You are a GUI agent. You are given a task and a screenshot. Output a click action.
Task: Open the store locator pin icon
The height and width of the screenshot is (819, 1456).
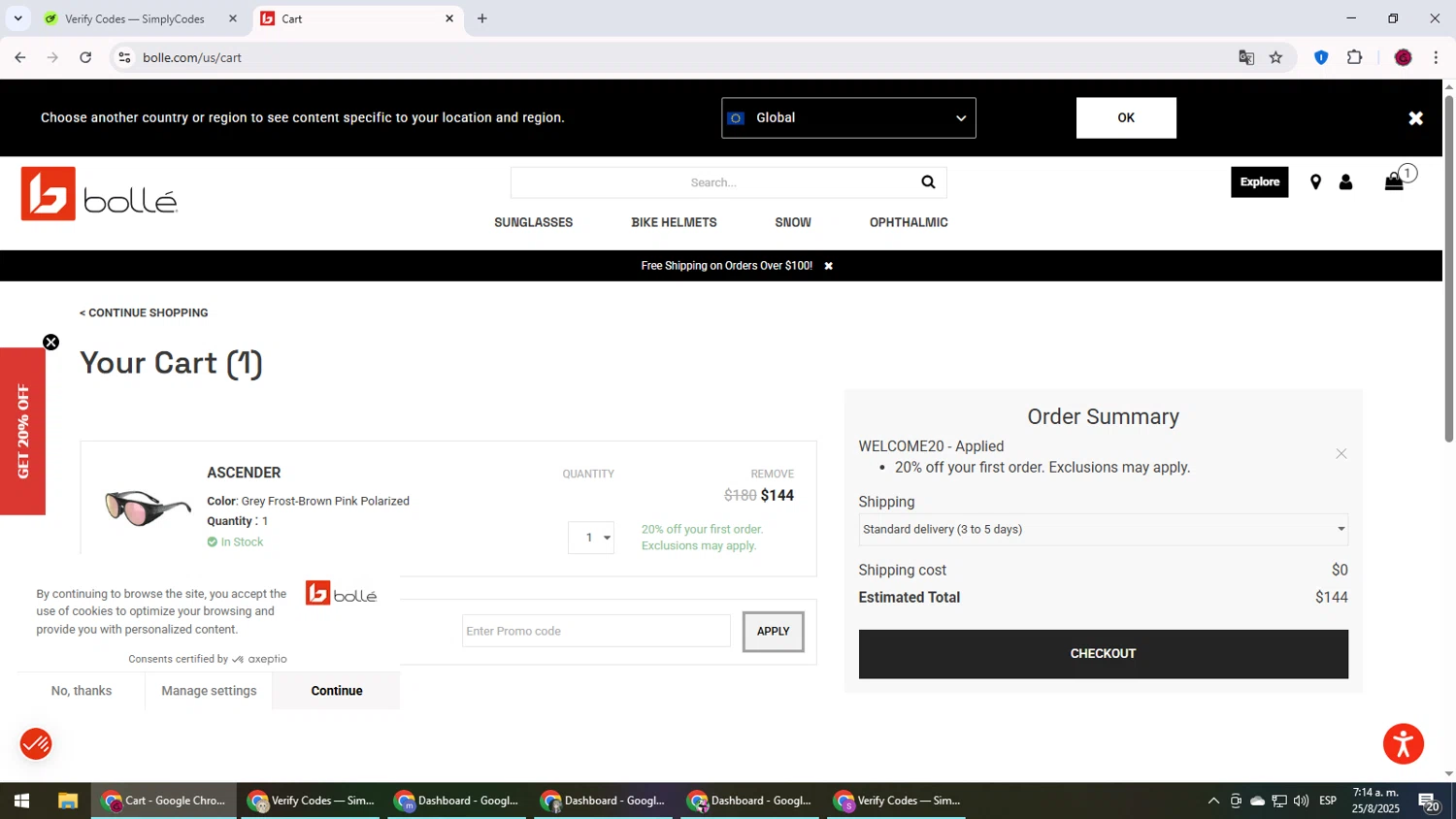coord(1315,182)
